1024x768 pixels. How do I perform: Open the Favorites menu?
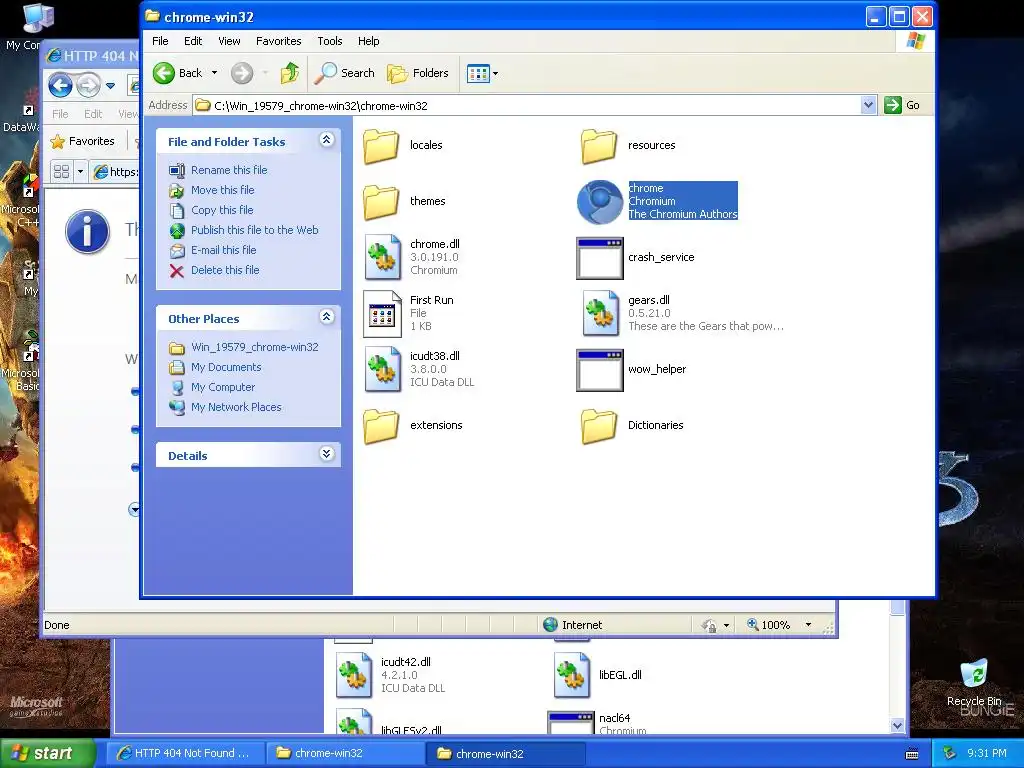click(x=279, y=41)
